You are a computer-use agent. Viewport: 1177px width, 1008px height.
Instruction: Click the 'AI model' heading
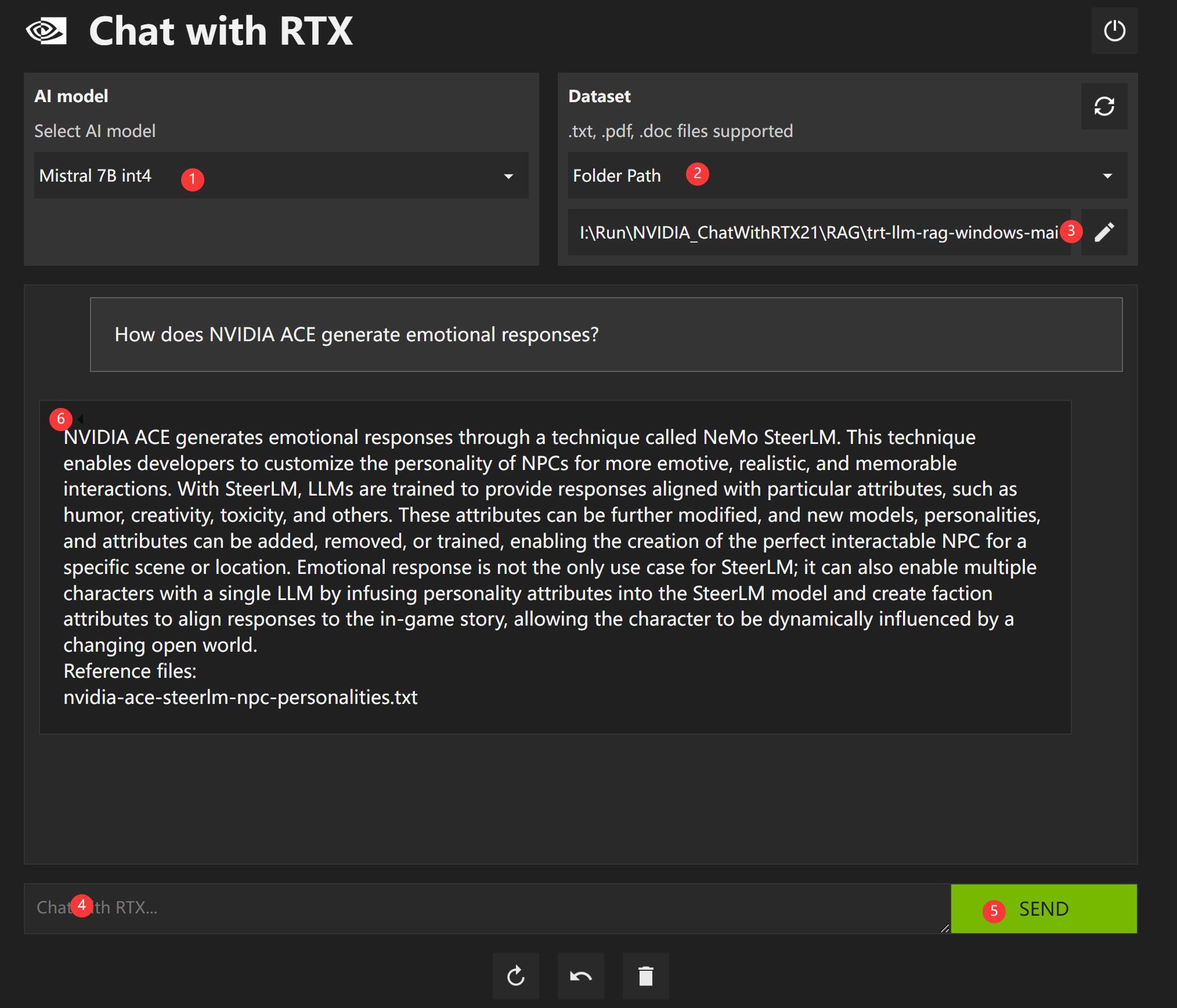(x=71, y=96)
